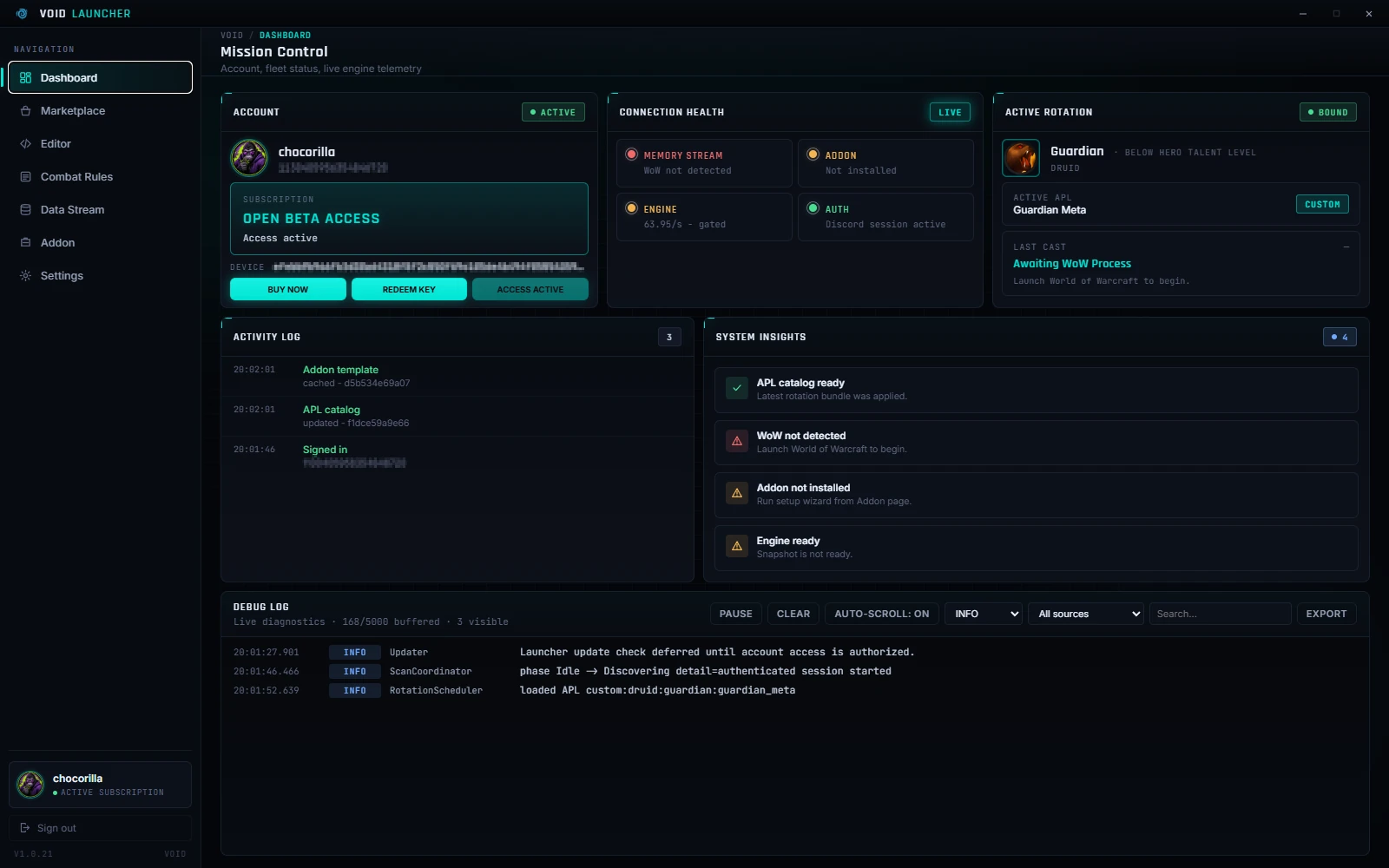Click the Void Launcher logo icon
Screen dimensions: 1389x868
[x=22, y=14]
